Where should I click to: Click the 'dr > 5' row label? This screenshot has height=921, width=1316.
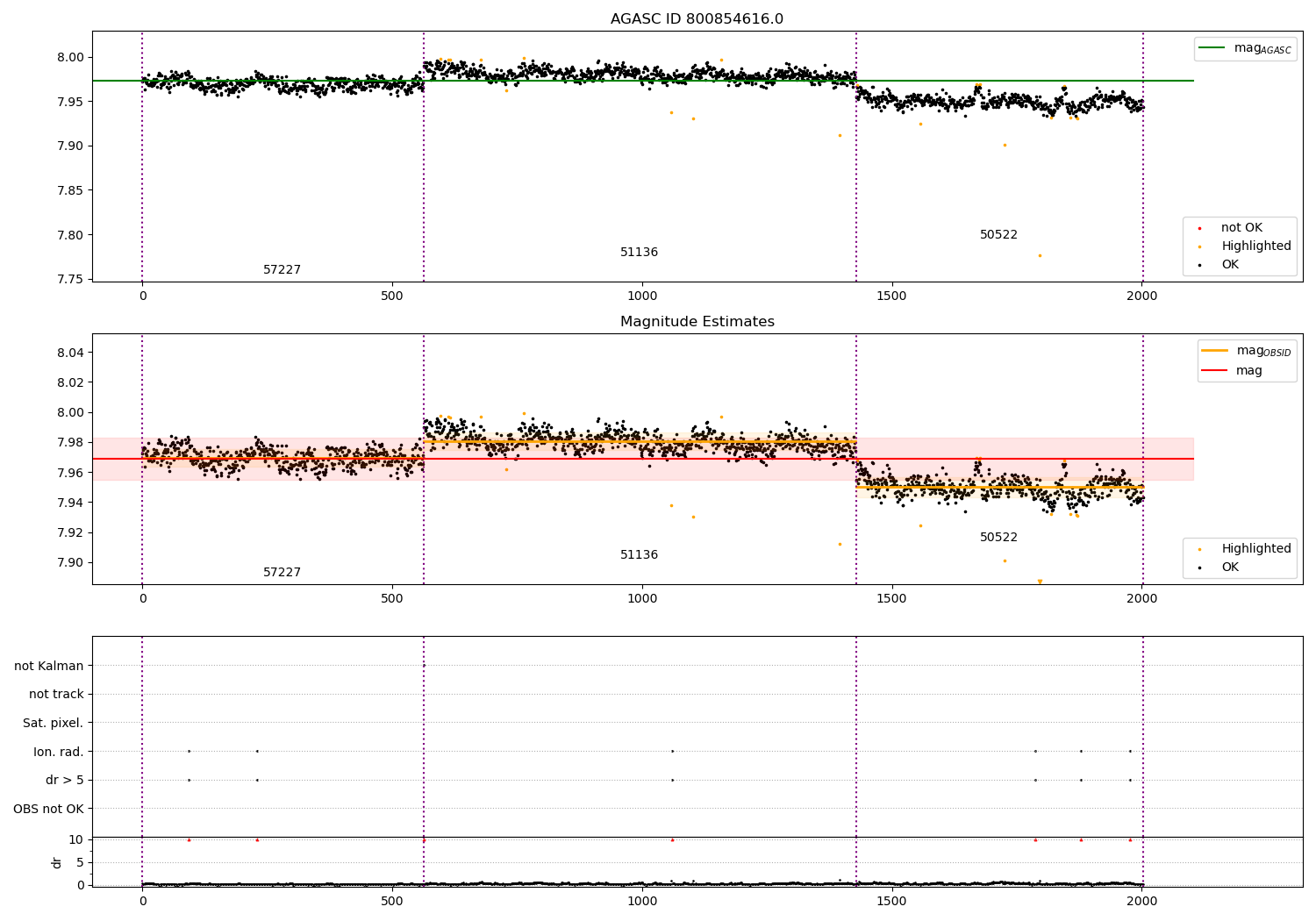tap(65, 781)
